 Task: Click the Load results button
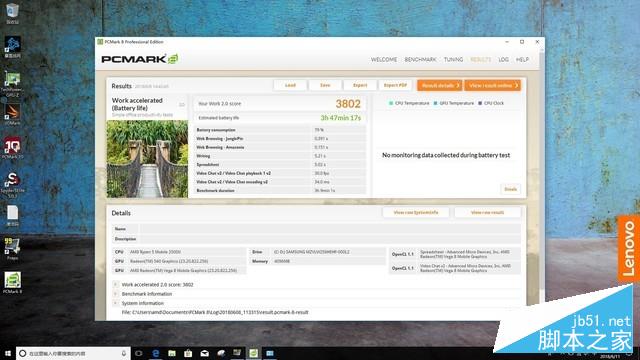pyautogui.click(x=290, y=85)
